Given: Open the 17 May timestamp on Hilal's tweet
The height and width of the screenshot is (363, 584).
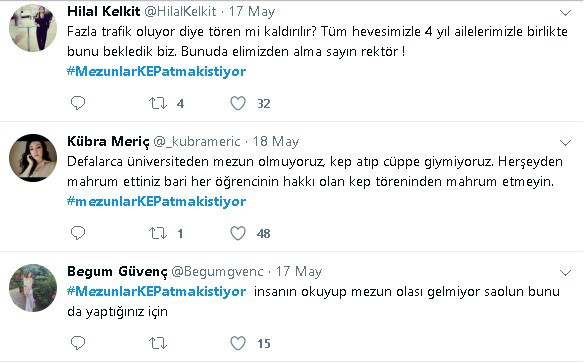Looking at the screenshot, I should coord(252,12).
